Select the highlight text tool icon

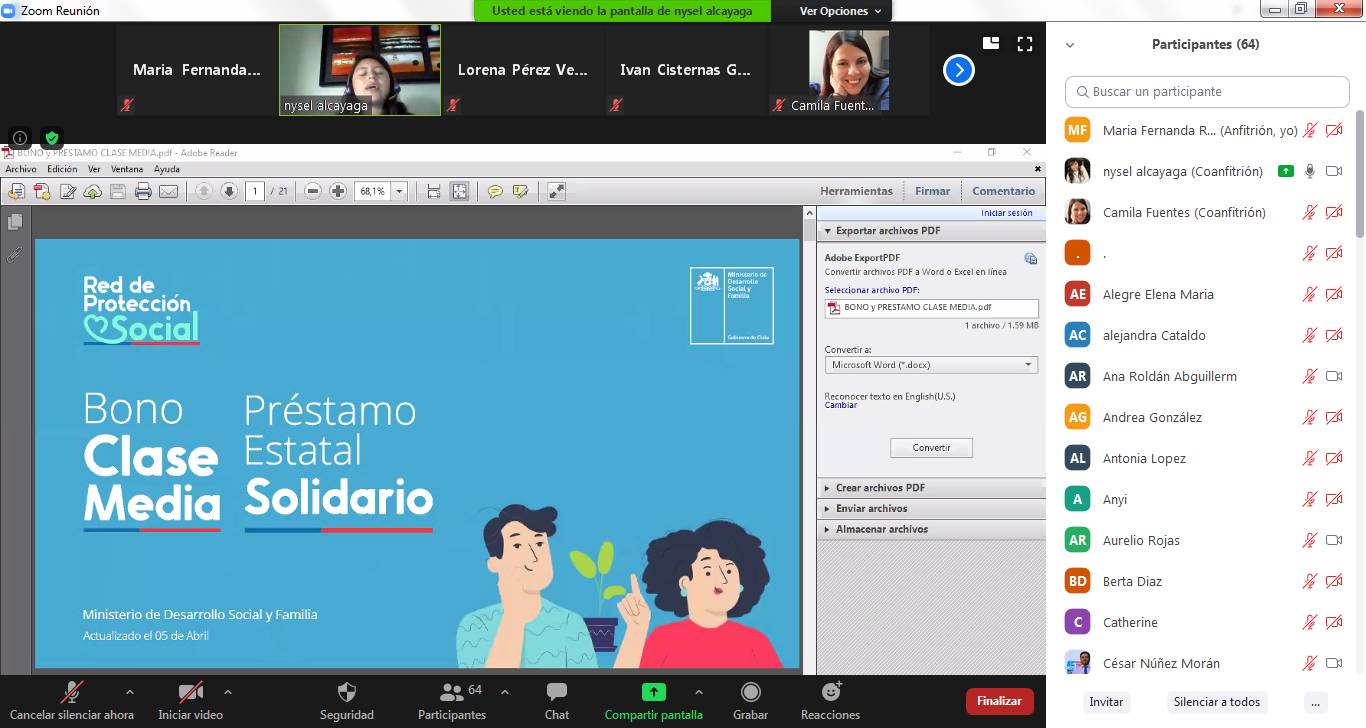[x=520, y=191]
